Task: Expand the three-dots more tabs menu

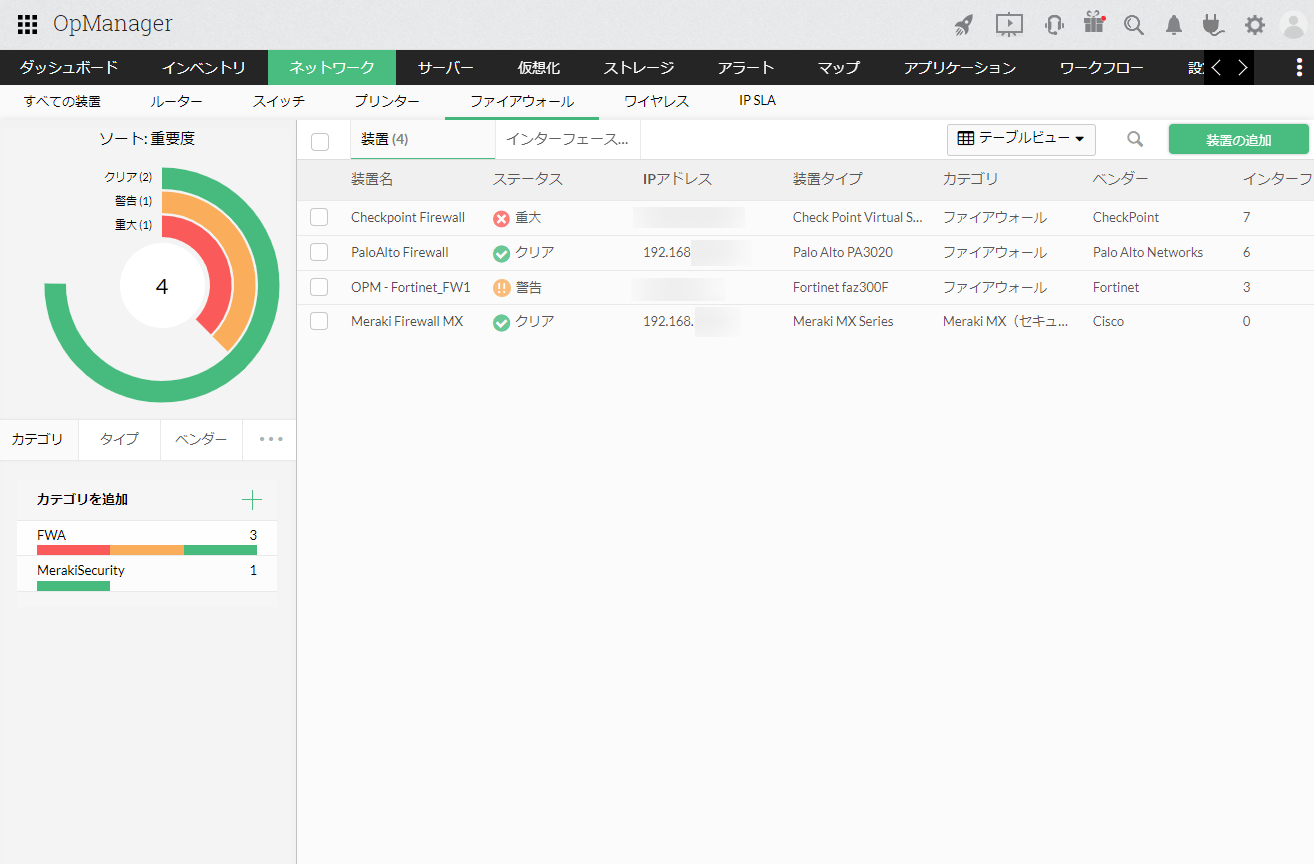Action: coord(270,439)
